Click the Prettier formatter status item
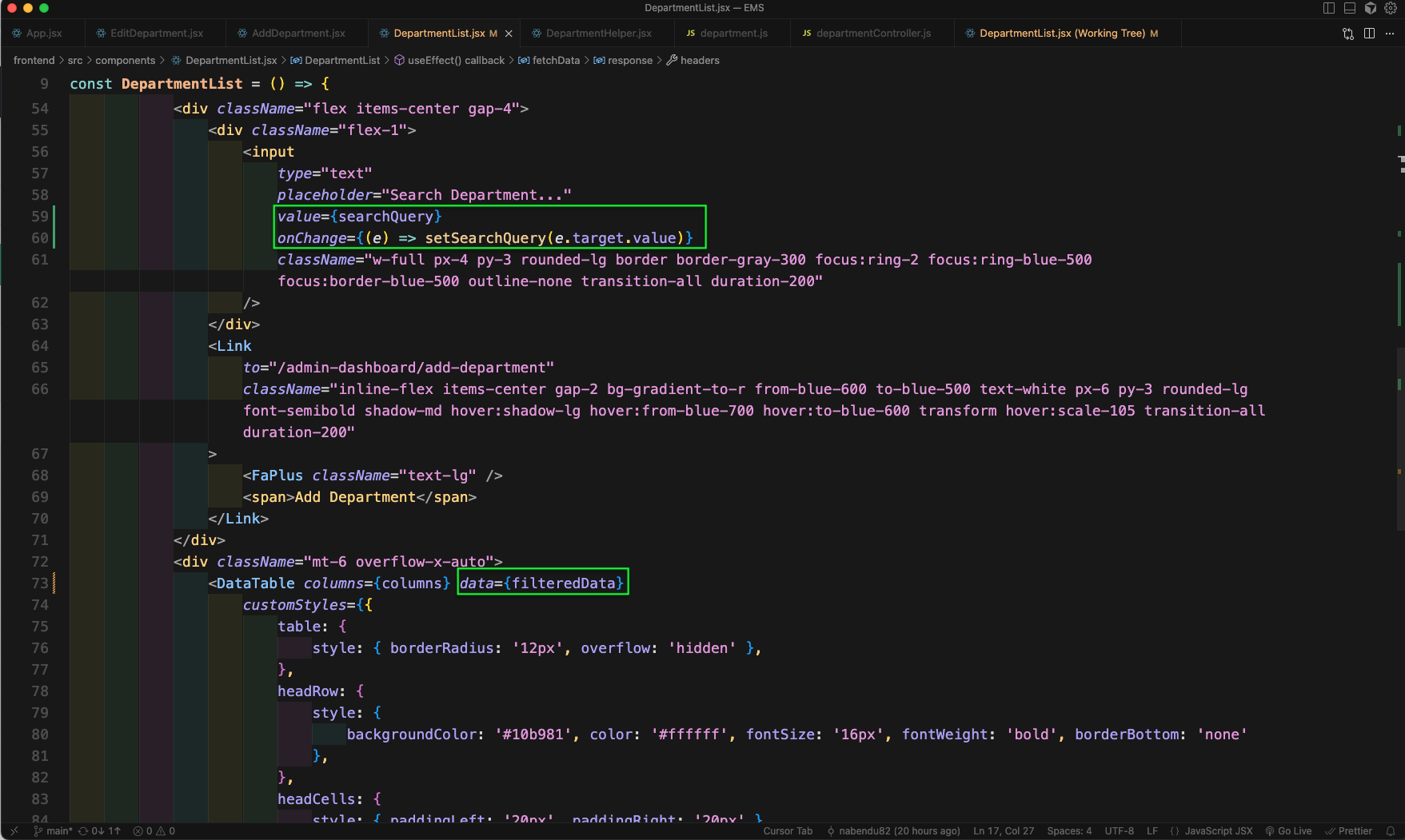Viewport: 1405px width, 840px height. (1348, 831)
